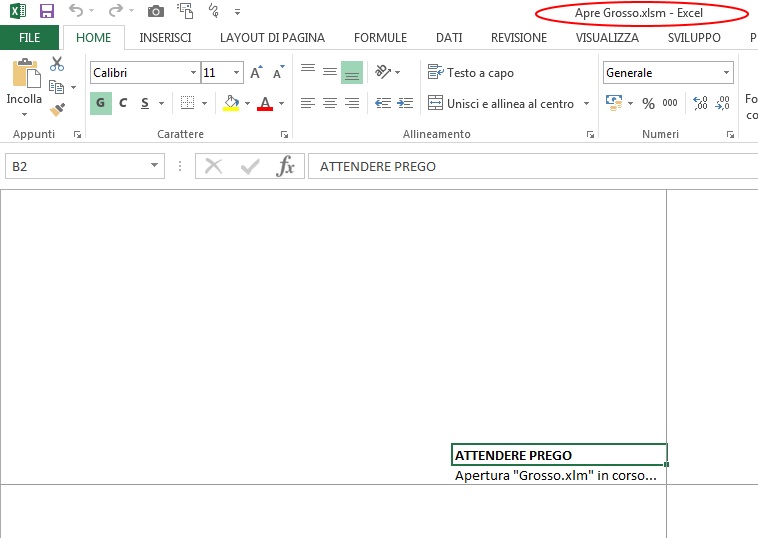Open the Appunti dialog launcher
The height and width of the screenshot is (538, 758).
click(77, 135)
